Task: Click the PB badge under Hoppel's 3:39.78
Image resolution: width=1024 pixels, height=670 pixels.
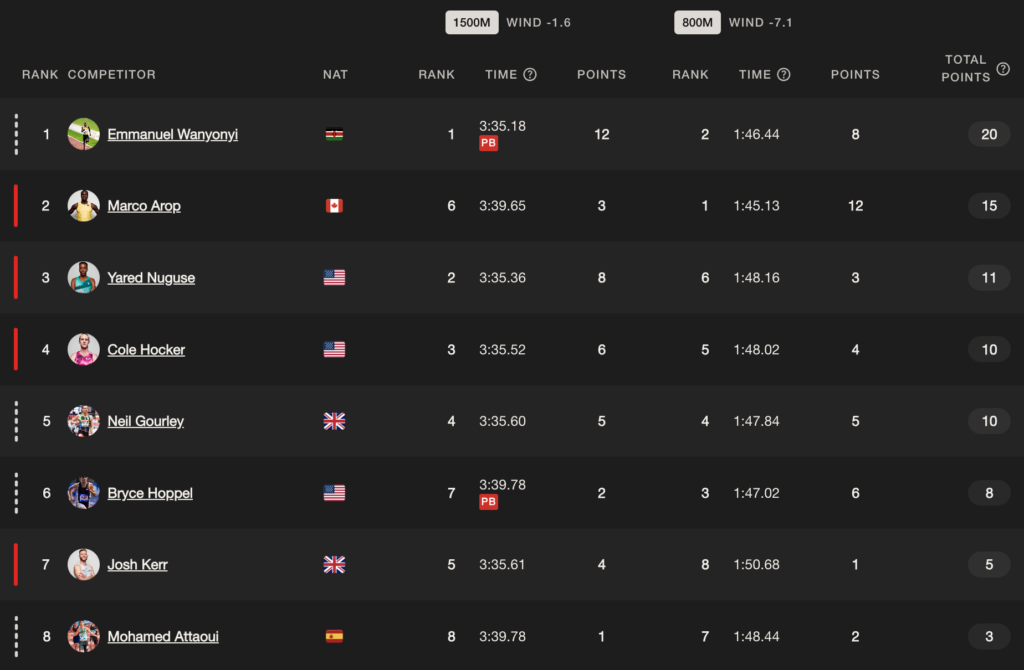Action: click(488, 502)
